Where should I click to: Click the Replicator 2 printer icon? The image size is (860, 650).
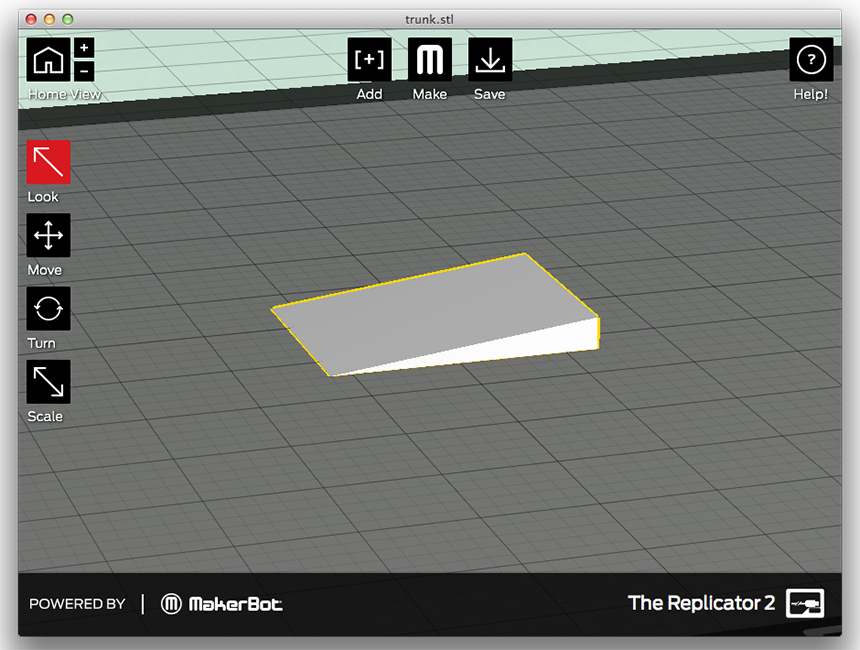point(805,603)
